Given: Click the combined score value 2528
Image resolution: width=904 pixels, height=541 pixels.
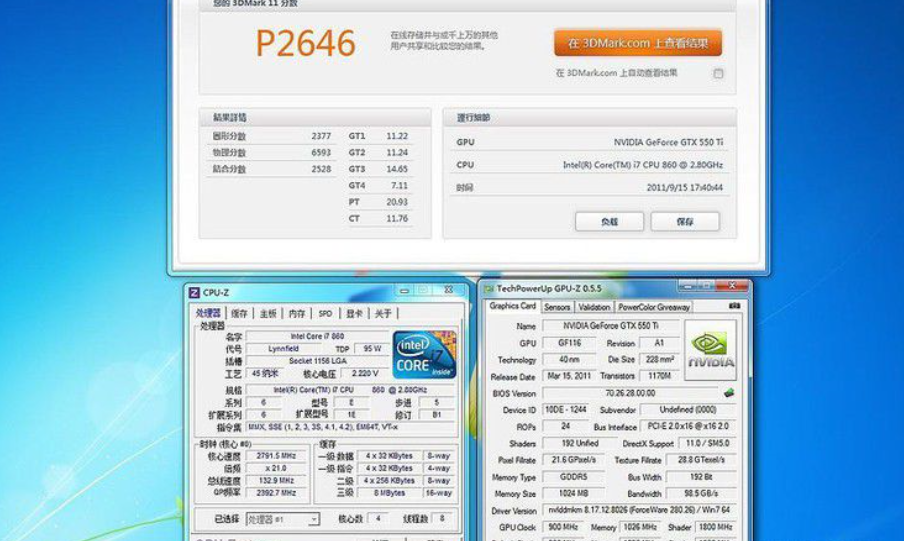Looking at the screenshot, I should click(x=321, y=169).
